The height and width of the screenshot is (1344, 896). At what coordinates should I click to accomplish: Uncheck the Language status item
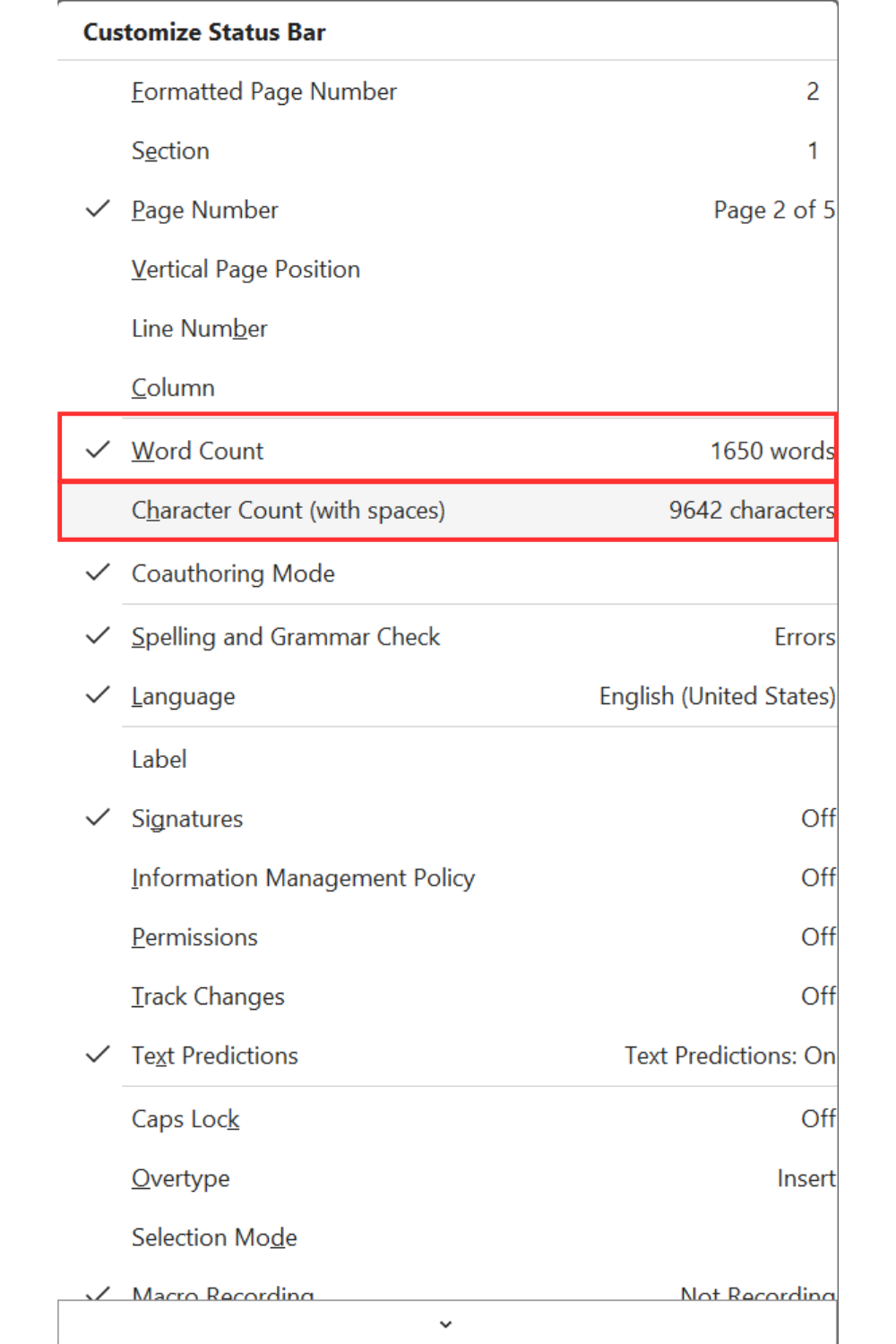pos(98,695)
